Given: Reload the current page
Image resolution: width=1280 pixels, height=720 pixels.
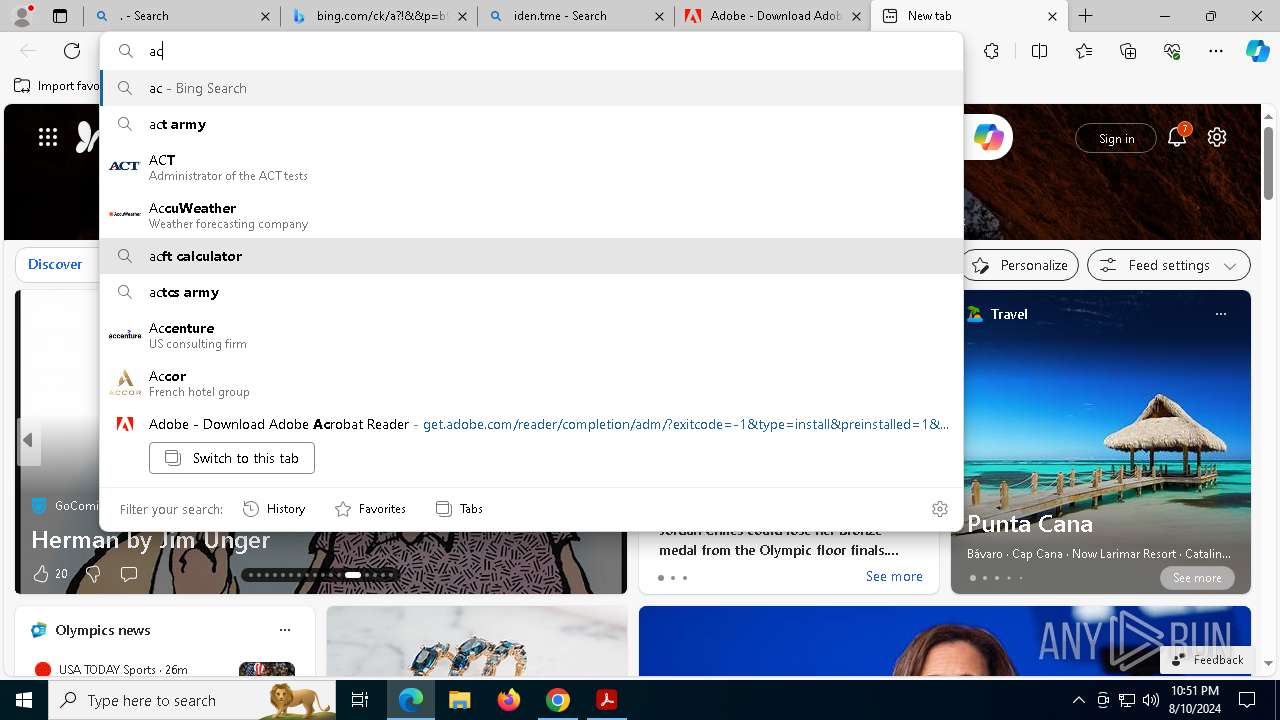Looking at the screenshot, I should [72, 51].
